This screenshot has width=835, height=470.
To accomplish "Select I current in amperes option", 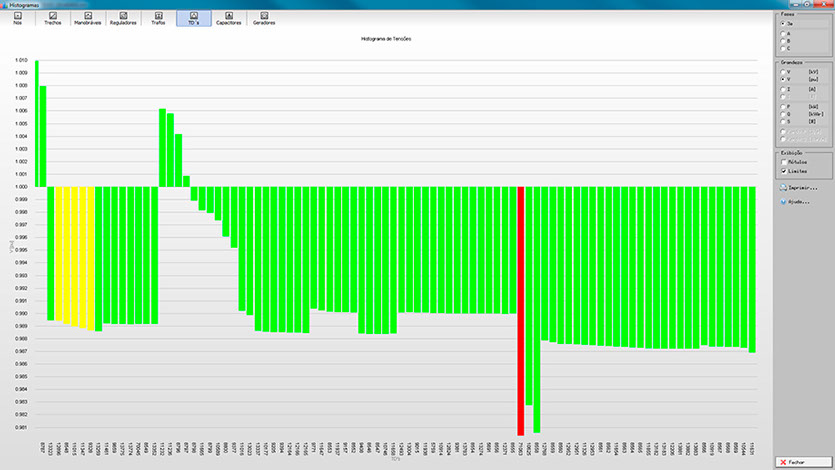I will 783,89.
